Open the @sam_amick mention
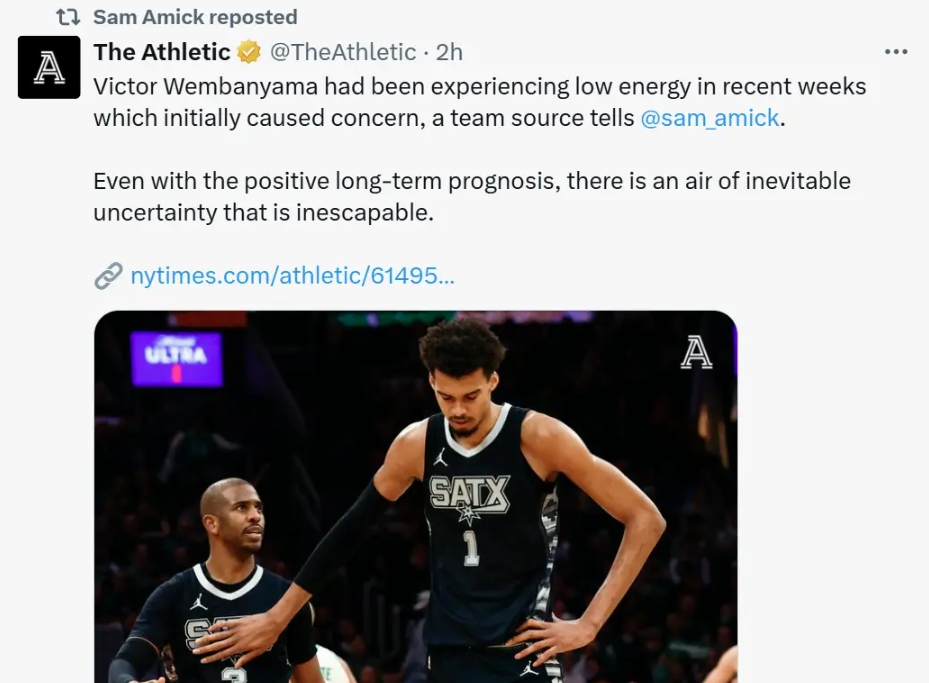The image size is (929, 683). point(709,118)
